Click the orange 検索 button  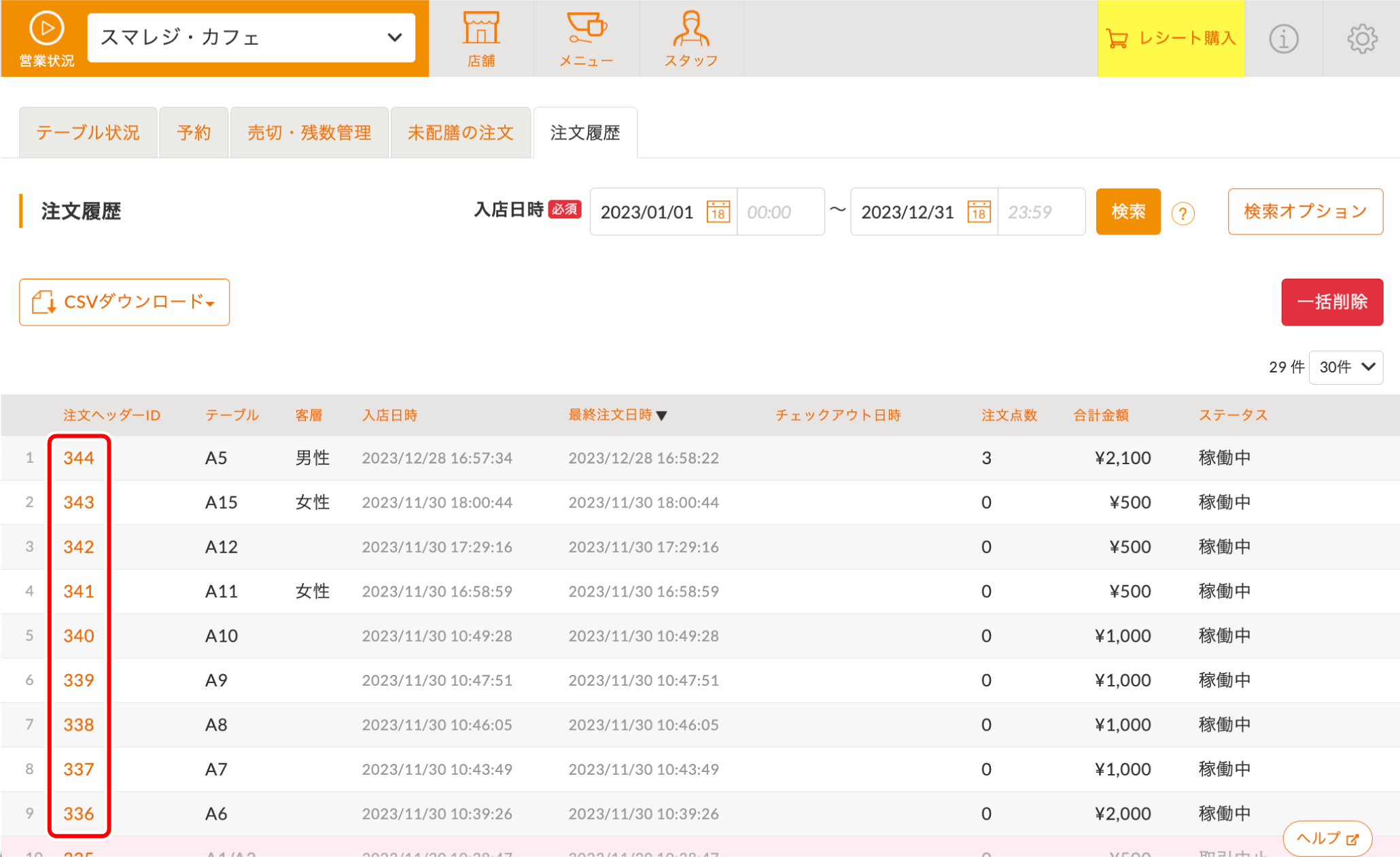(x=1128, y=211)
